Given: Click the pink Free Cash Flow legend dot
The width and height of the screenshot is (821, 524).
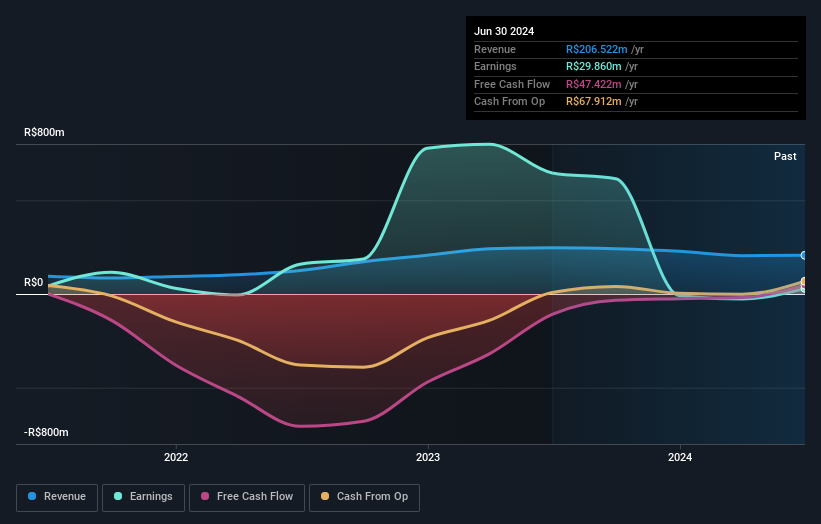Looking at the screenshot, I should click(205, 496).
